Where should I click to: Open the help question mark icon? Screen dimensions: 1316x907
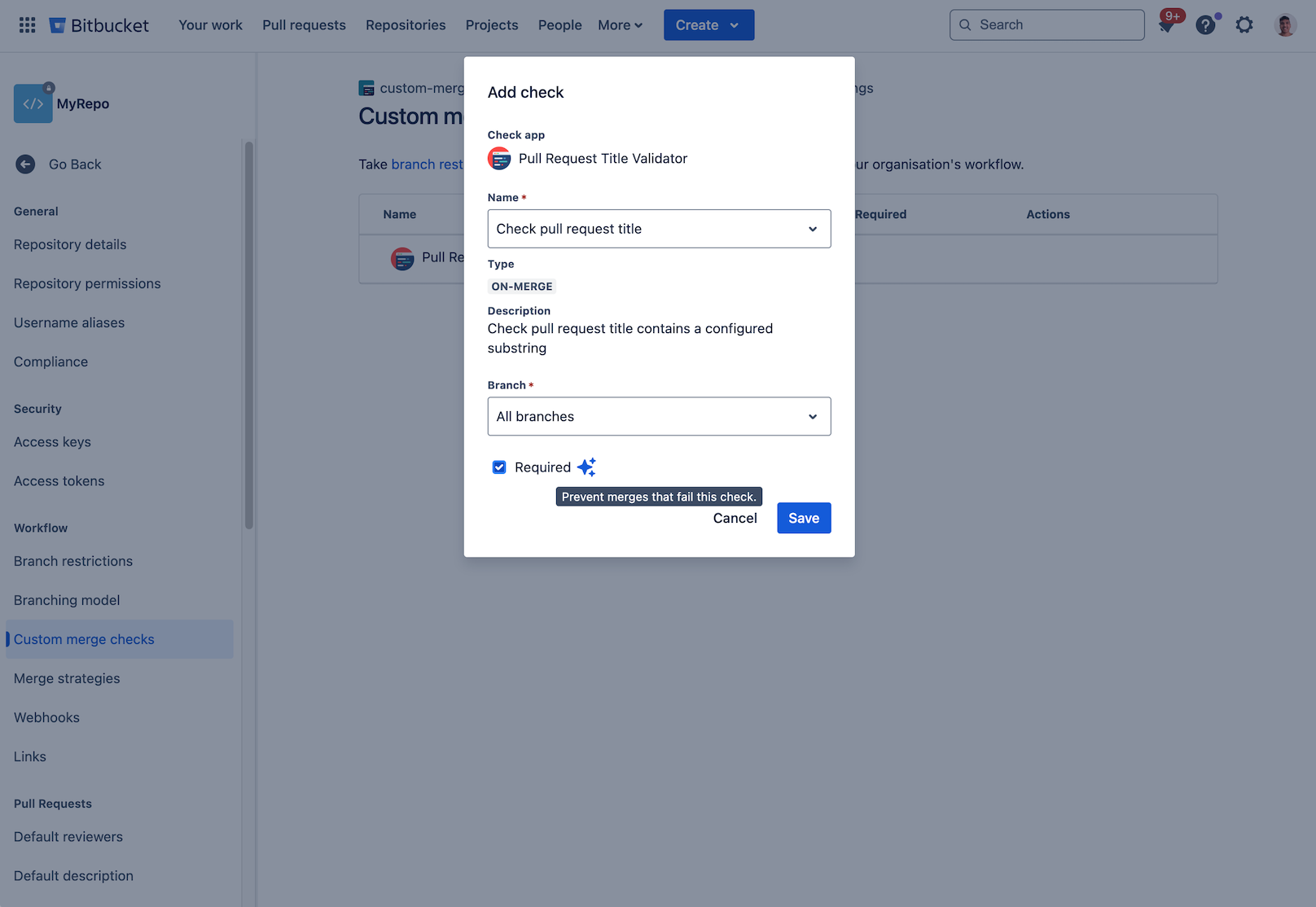coord(1206,24)
